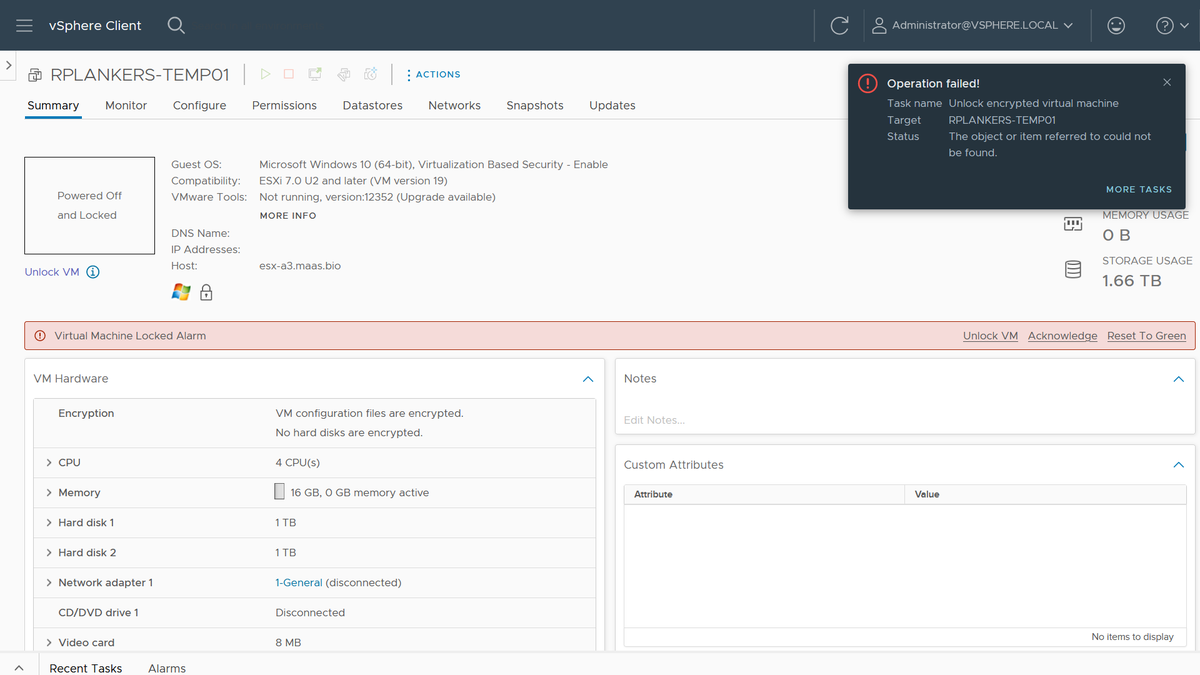Acknowledge the Virtual Machine Locked Alarm
Screen dimensions: 1200x675
tap(1062, 336)
